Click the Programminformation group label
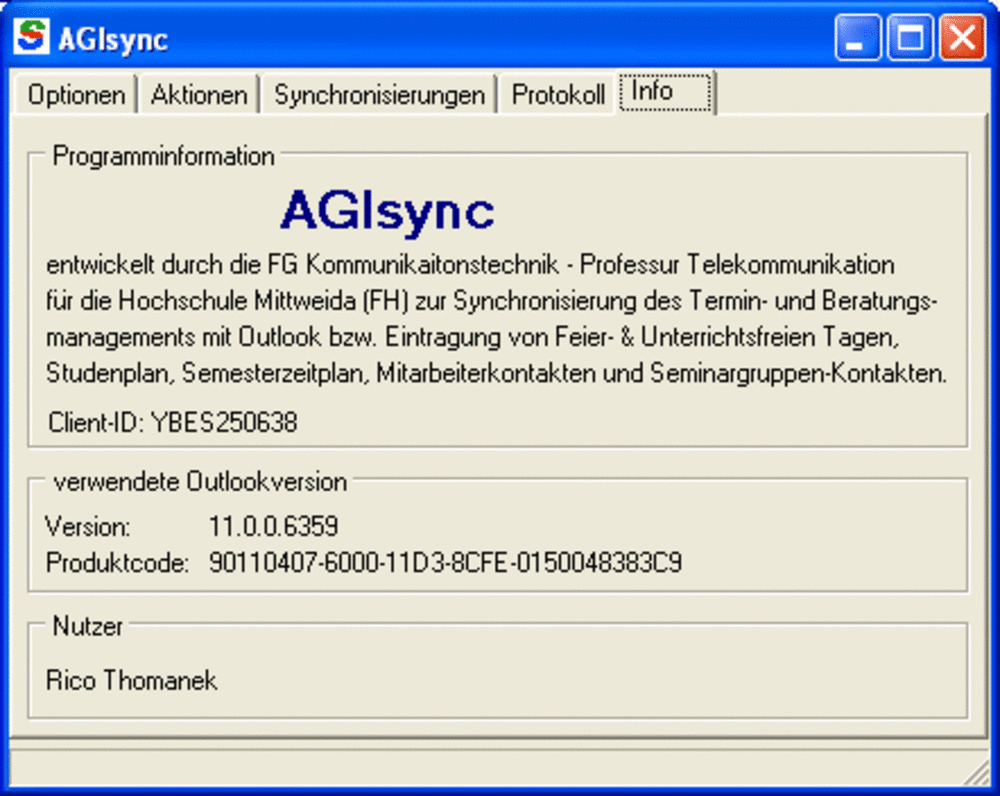The height and width of the screenshot is (796, 1000). click(x=163, y=156)
